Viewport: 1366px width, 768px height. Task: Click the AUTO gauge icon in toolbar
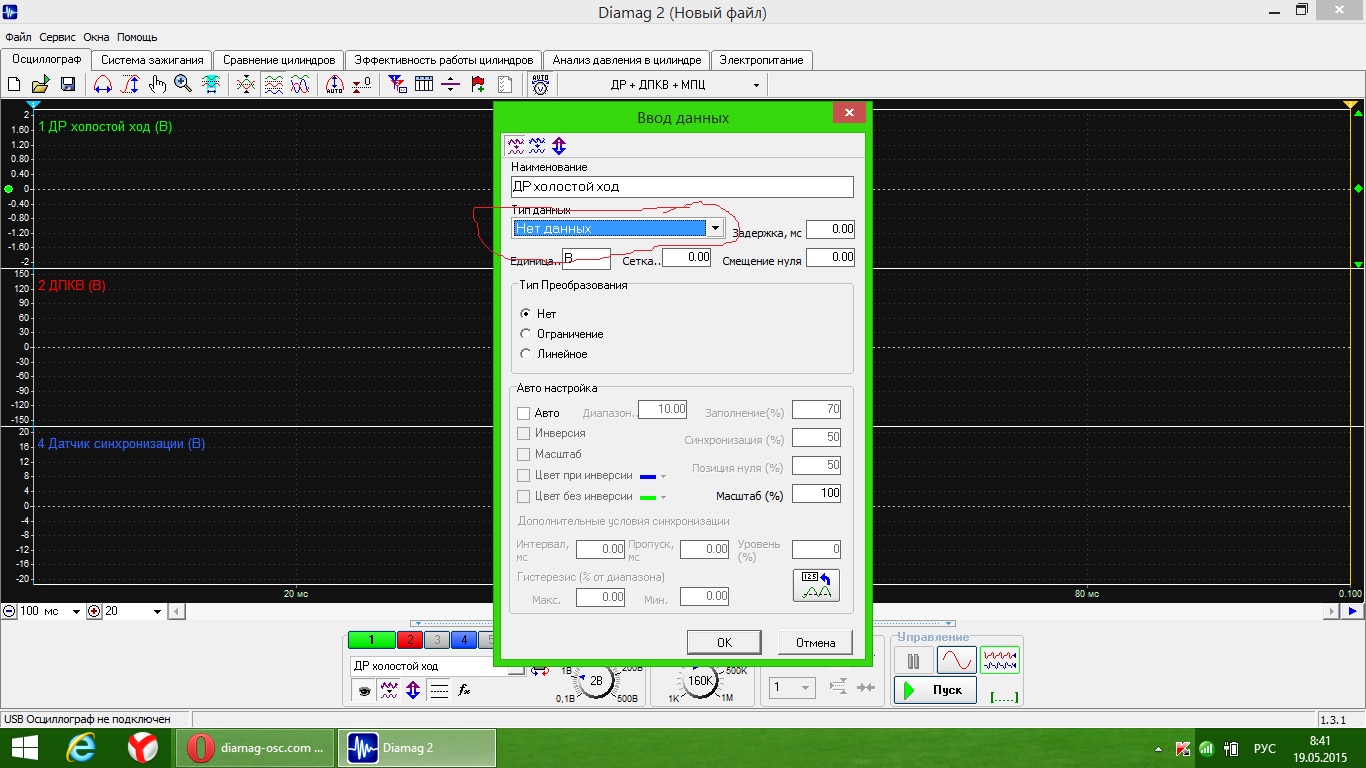tap(540, 85)
